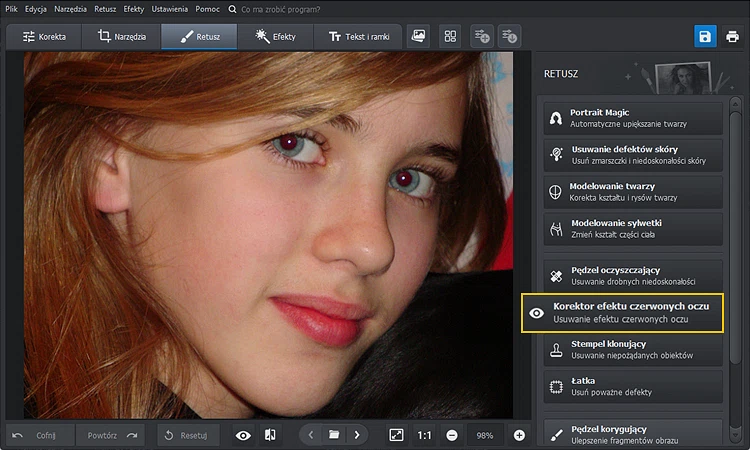Screen dimensions: 750x450
Task: Click the scroll down arrow of Retusz panel
Action: tap(736, 435)
